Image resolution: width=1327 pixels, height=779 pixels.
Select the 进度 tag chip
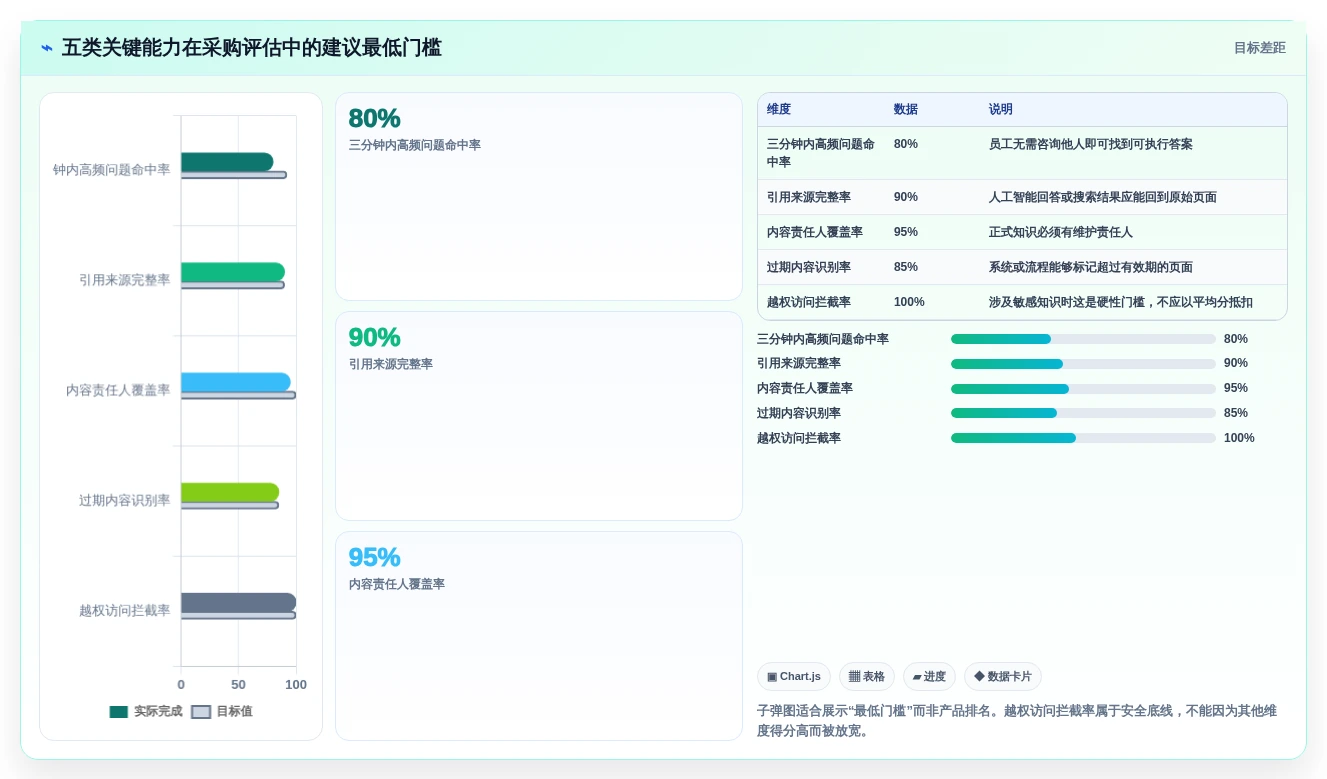click(929, 677)
